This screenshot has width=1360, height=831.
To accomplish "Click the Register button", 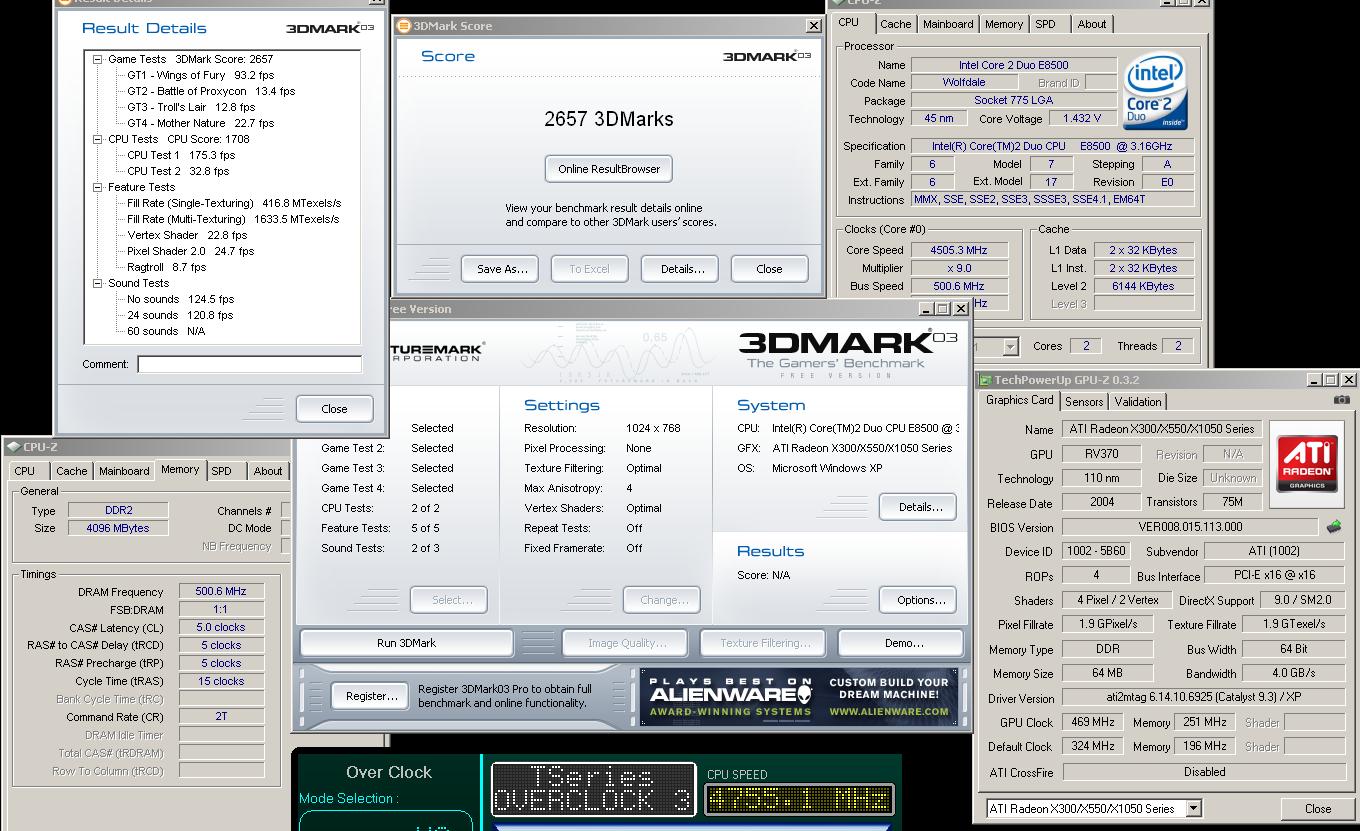I will coord(371,696).
